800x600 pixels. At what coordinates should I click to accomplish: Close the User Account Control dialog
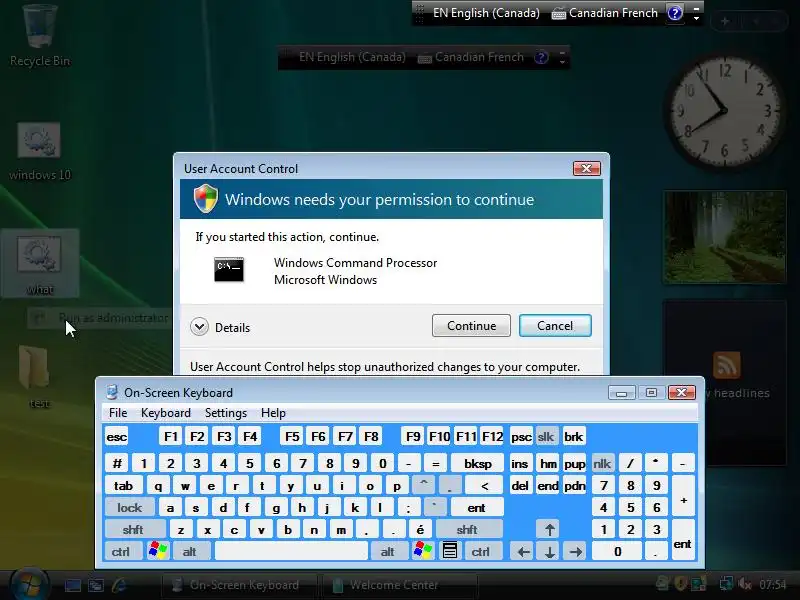[x=587, y=168]
